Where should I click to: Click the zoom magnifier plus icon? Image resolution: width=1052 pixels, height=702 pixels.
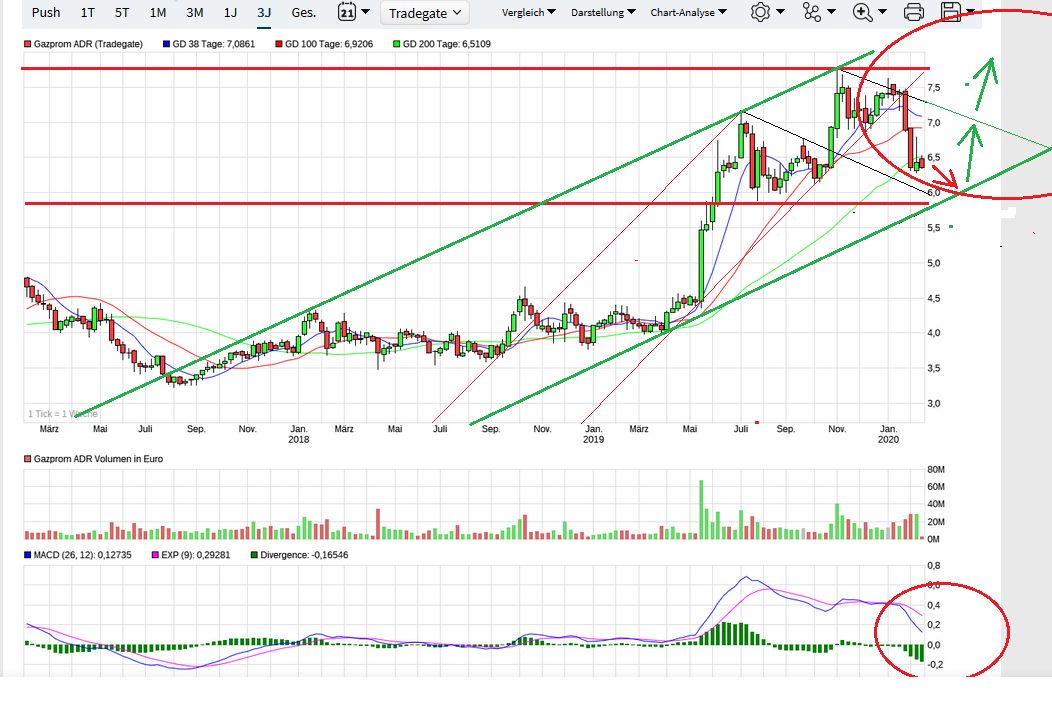click(x=863, y=12)
